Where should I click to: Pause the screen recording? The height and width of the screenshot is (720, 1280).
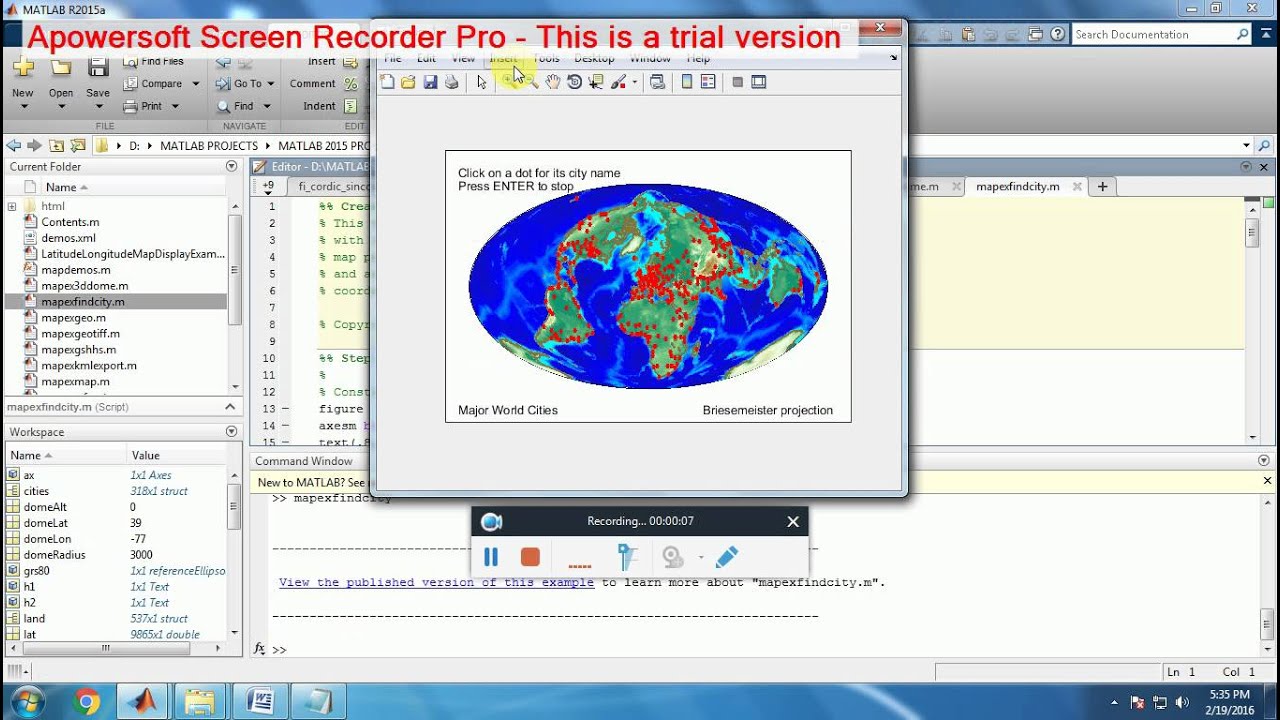click(491, 557)
